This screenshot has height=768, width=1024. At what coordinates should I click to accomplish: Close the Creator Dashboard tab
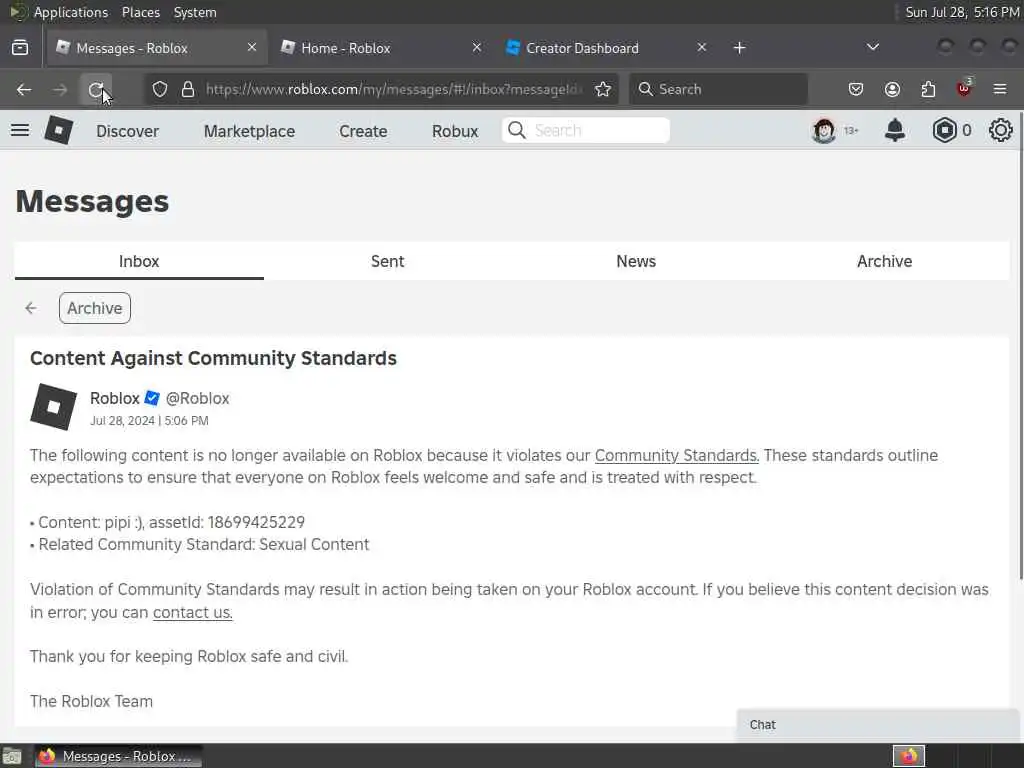tap(701, 47)
